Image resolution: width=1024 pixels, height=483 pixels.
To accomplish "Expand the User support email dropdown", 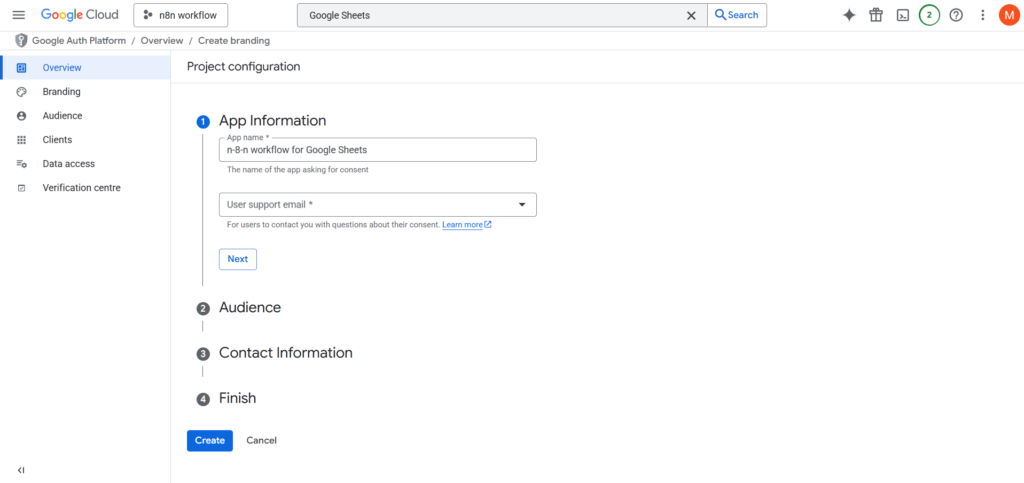I will (x=378, y=205).
